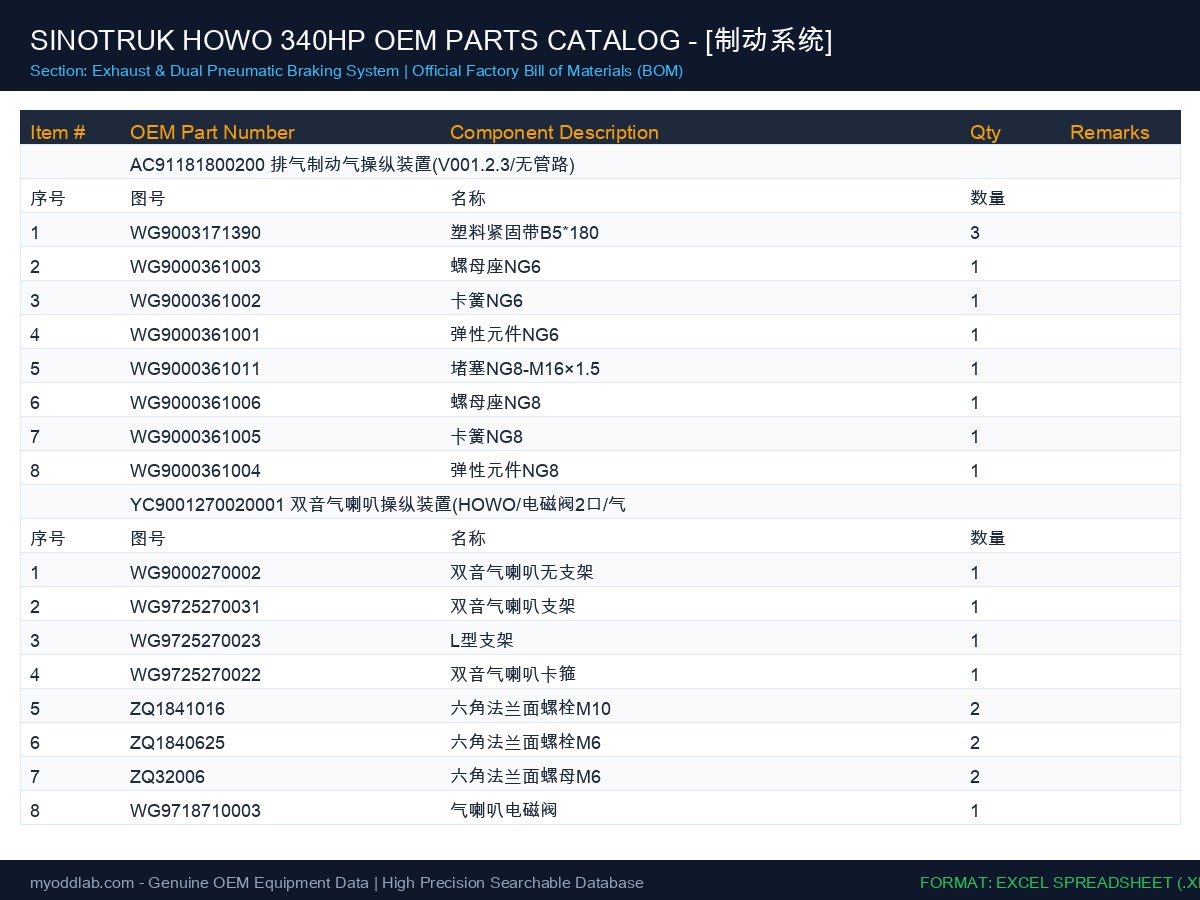Click part number WG9000361006
Viewport: 1200px width, 900px height.
[x=195, y=403]
